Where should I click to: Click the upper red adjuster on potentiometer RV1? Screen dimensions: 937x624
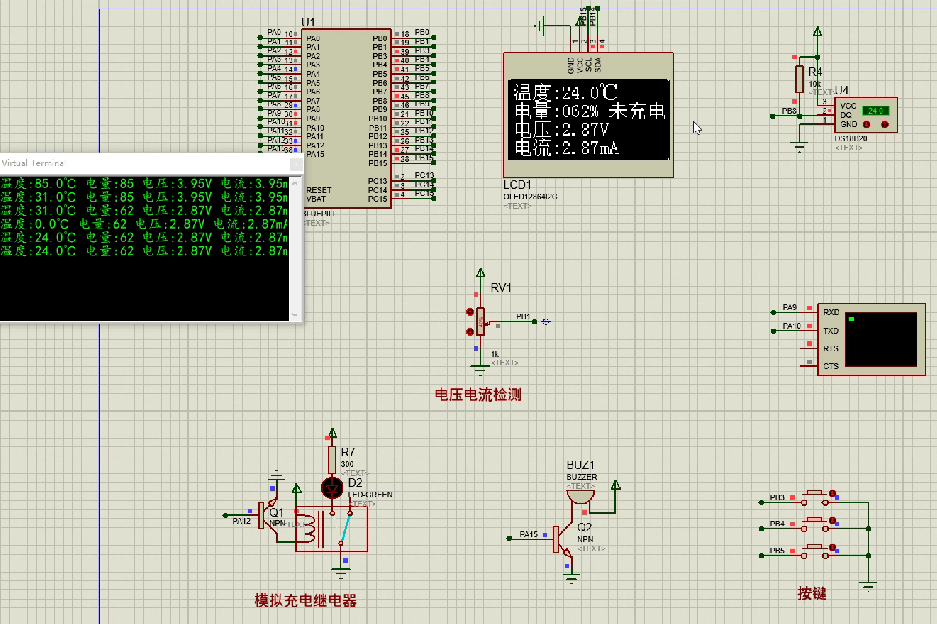point(469,312)
